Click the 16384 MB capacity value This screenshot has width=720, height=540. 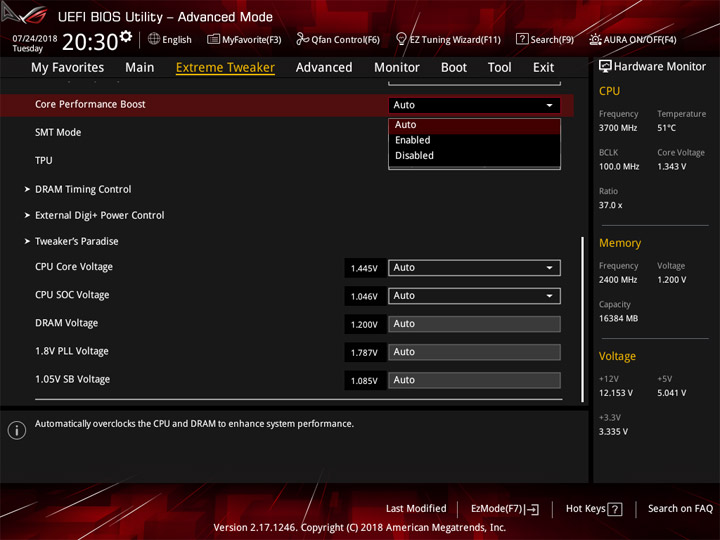(x=618, y=319)
